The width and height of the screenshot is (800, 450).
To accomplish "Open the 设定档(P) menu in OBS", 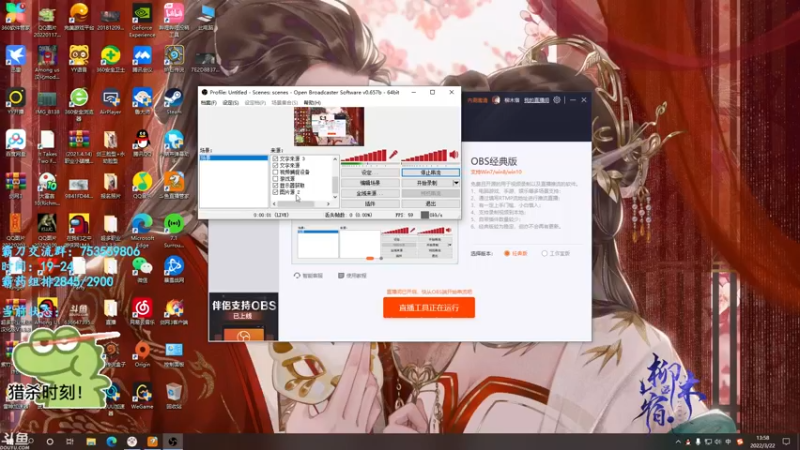I will pos(255,103).
